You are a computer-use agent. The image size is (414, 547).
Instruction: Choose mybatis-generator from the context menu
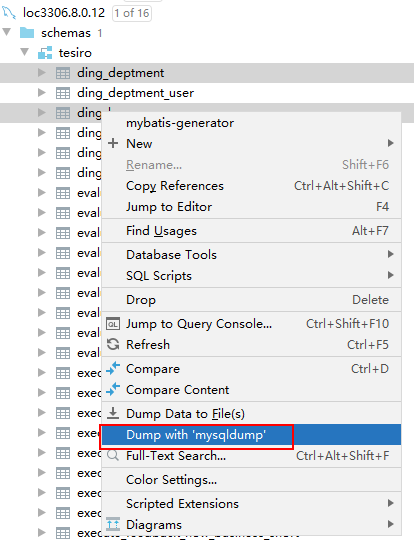251,123
